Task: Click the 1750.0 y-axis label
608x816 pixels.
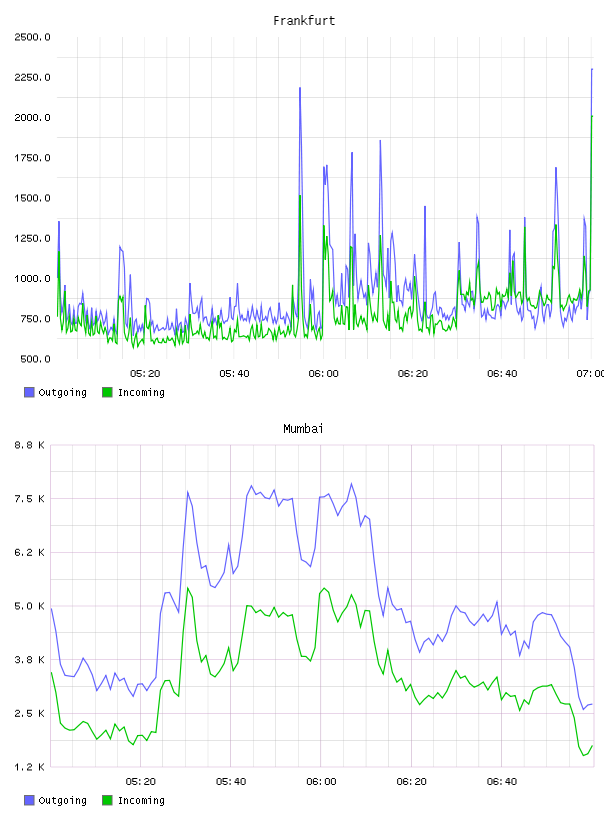Action: [x=33, y=158]
